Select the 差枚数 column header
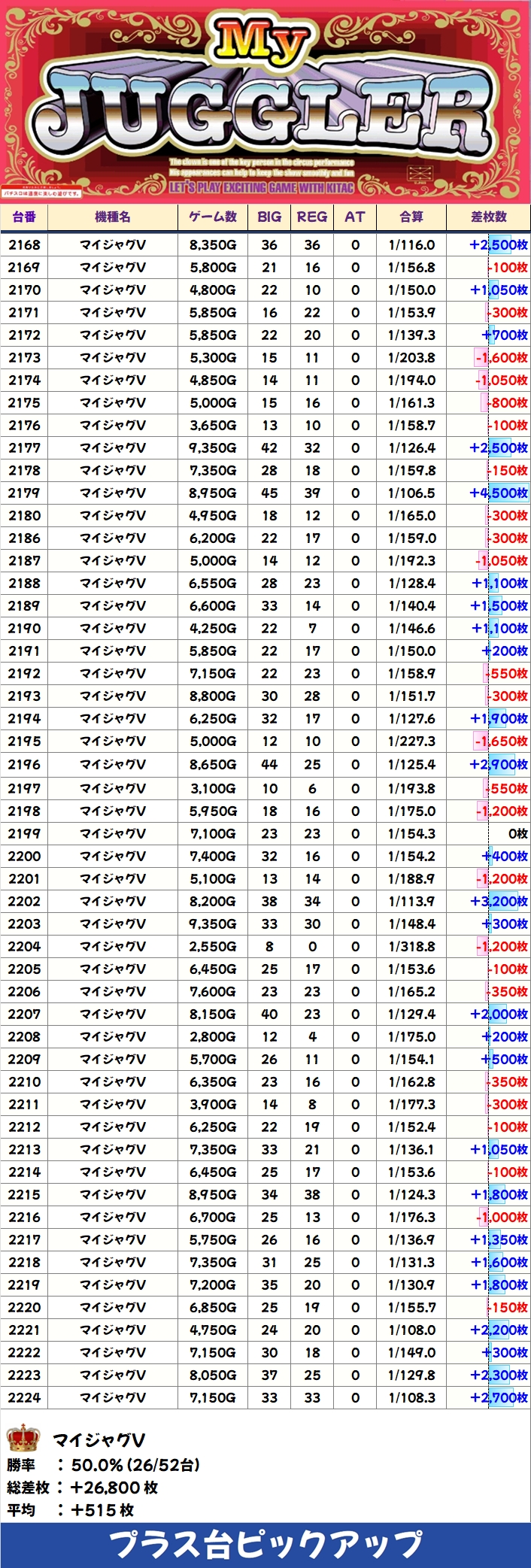 [x=489, y=217]
